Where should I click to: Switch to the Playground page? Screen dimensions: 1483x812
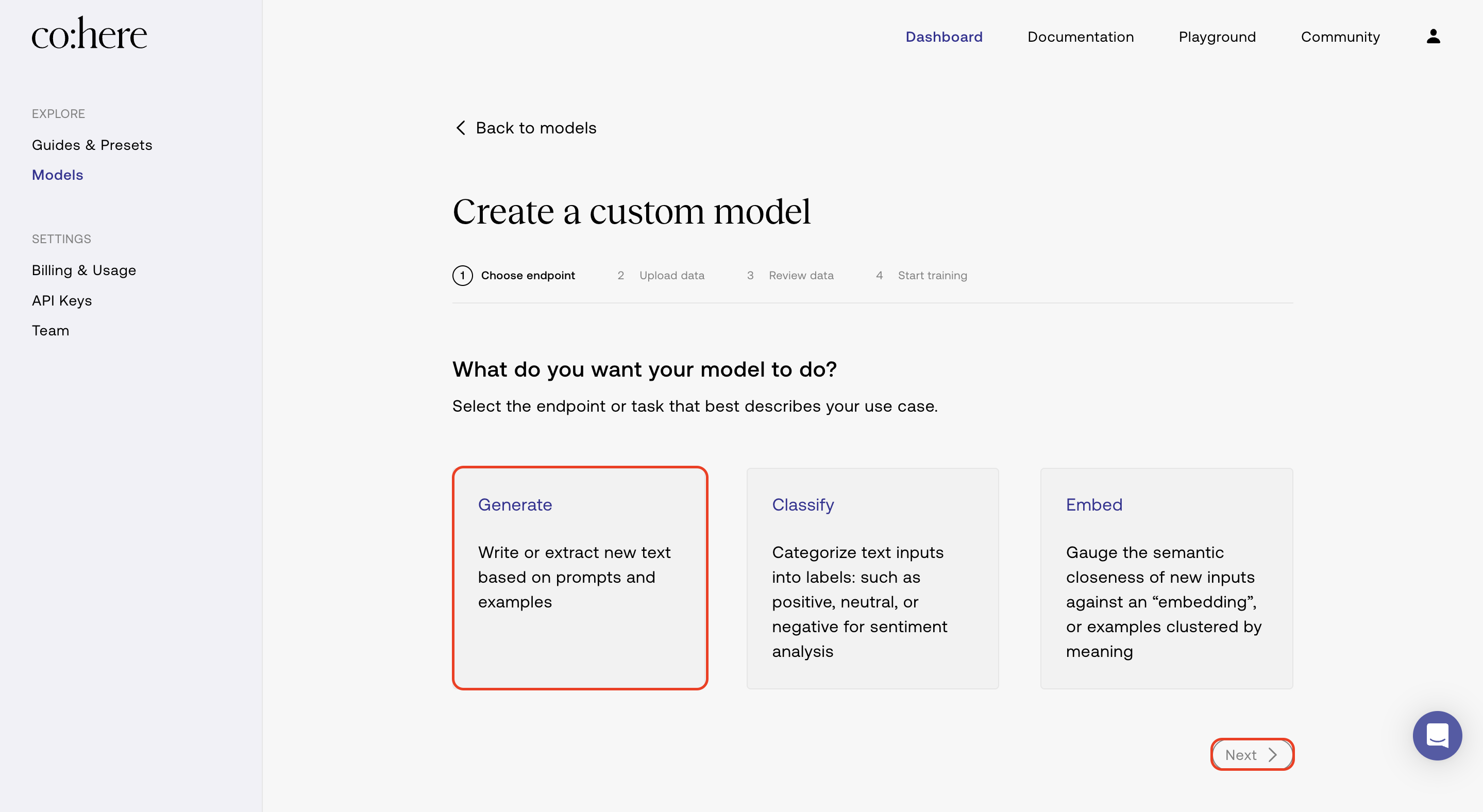1217,37
